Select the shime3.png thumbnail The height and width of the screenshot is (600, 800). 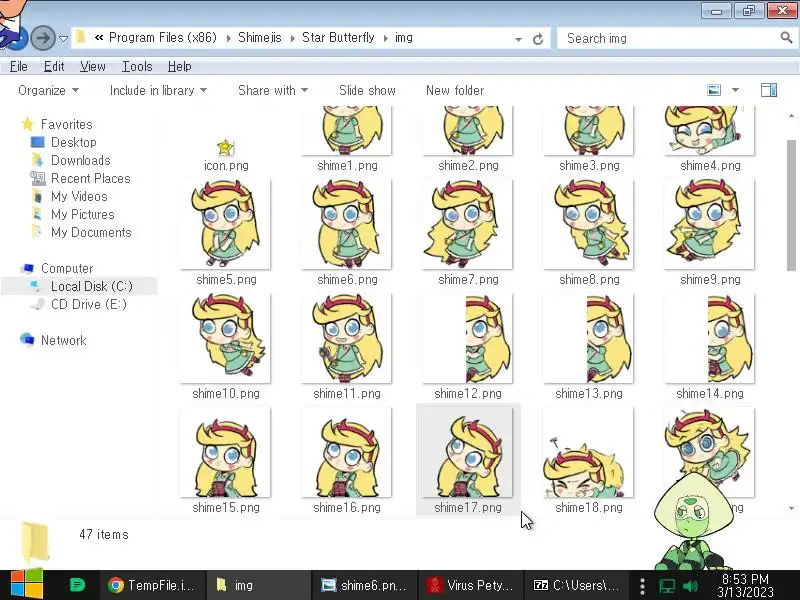point(589,131)
